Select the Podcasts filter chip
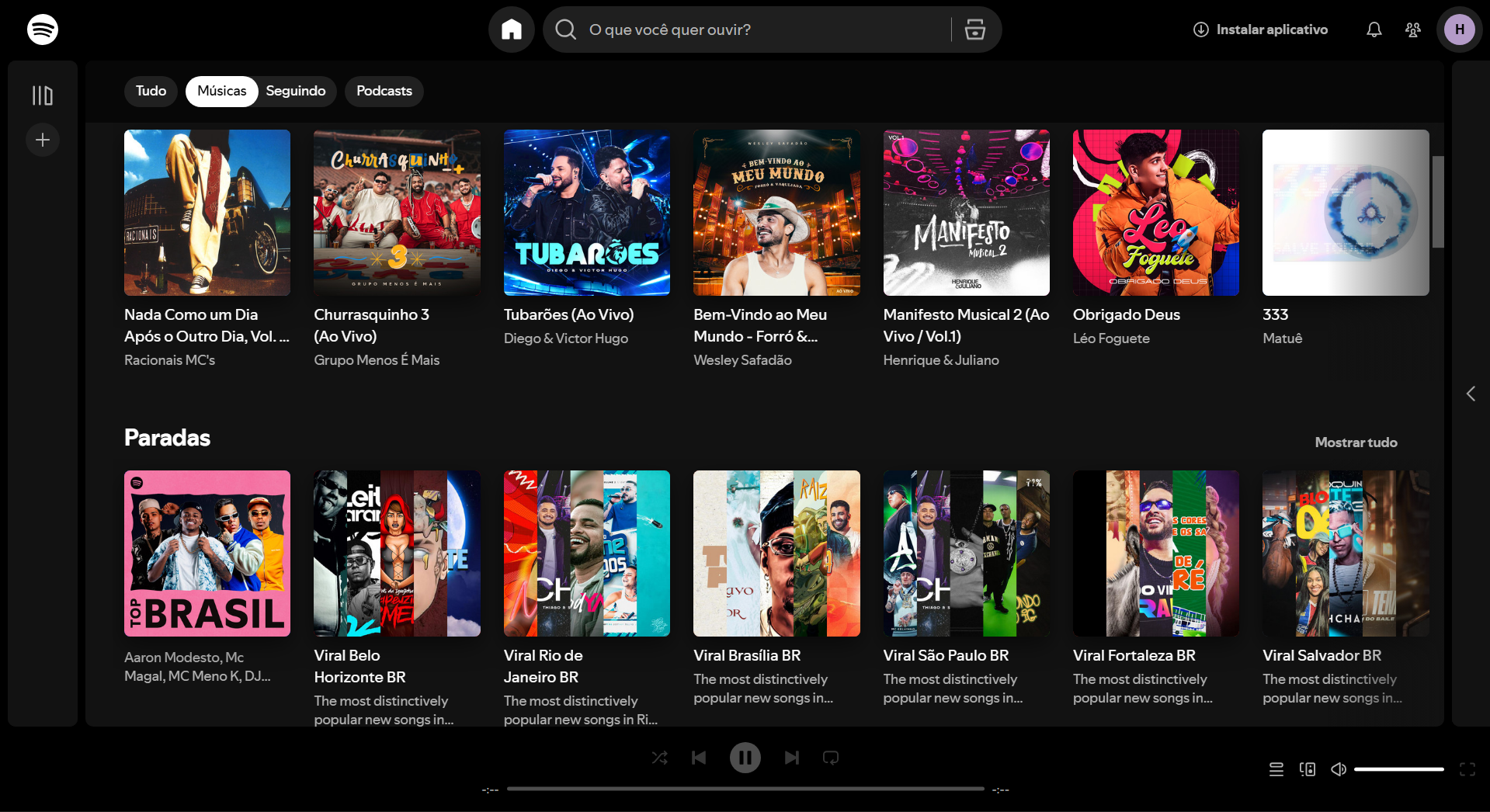Screen dimensions: 1490x812 click(x=384, y=91)
